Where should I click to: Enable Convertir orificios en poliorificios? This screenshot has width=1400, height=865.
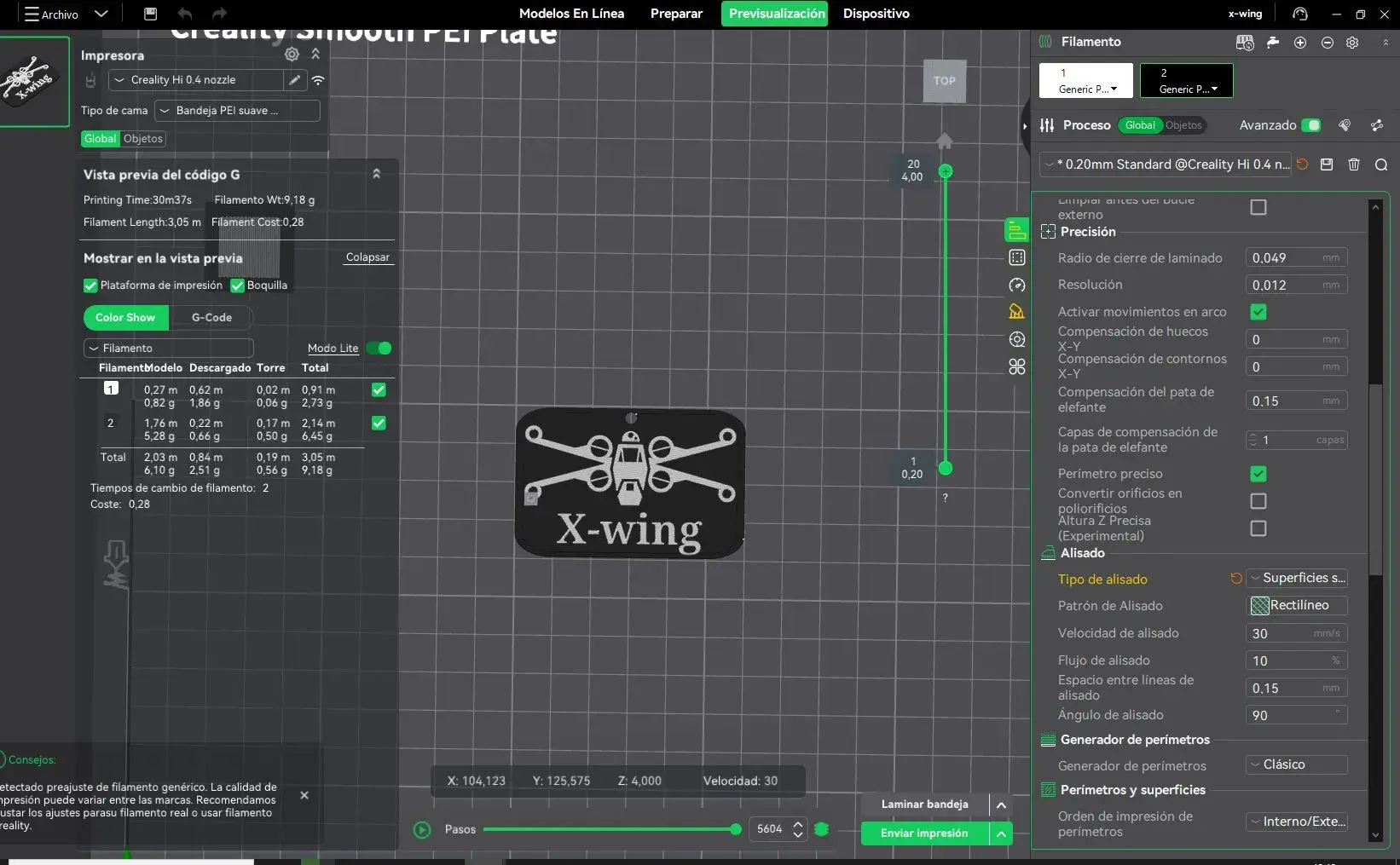[x=1258, y=501]
